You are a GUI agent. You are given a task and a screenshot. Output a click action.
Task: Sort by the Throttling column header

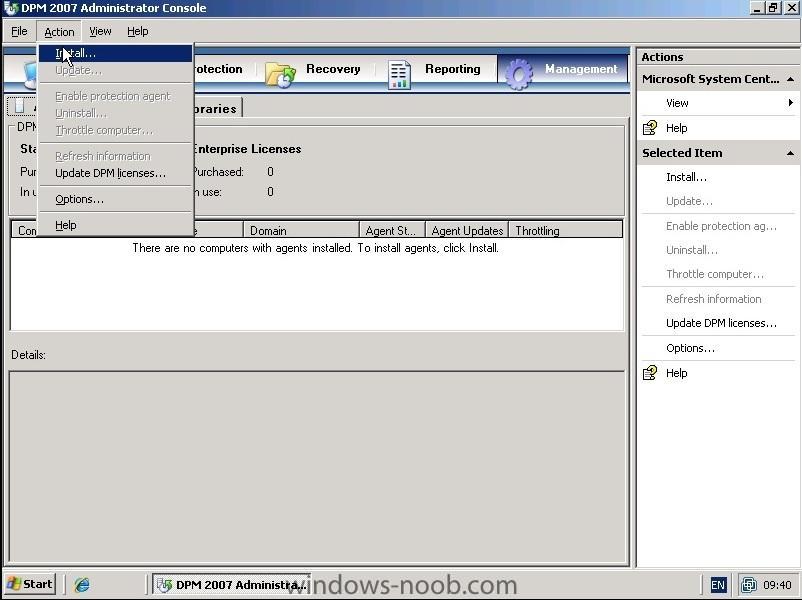[x=566, y=231]
